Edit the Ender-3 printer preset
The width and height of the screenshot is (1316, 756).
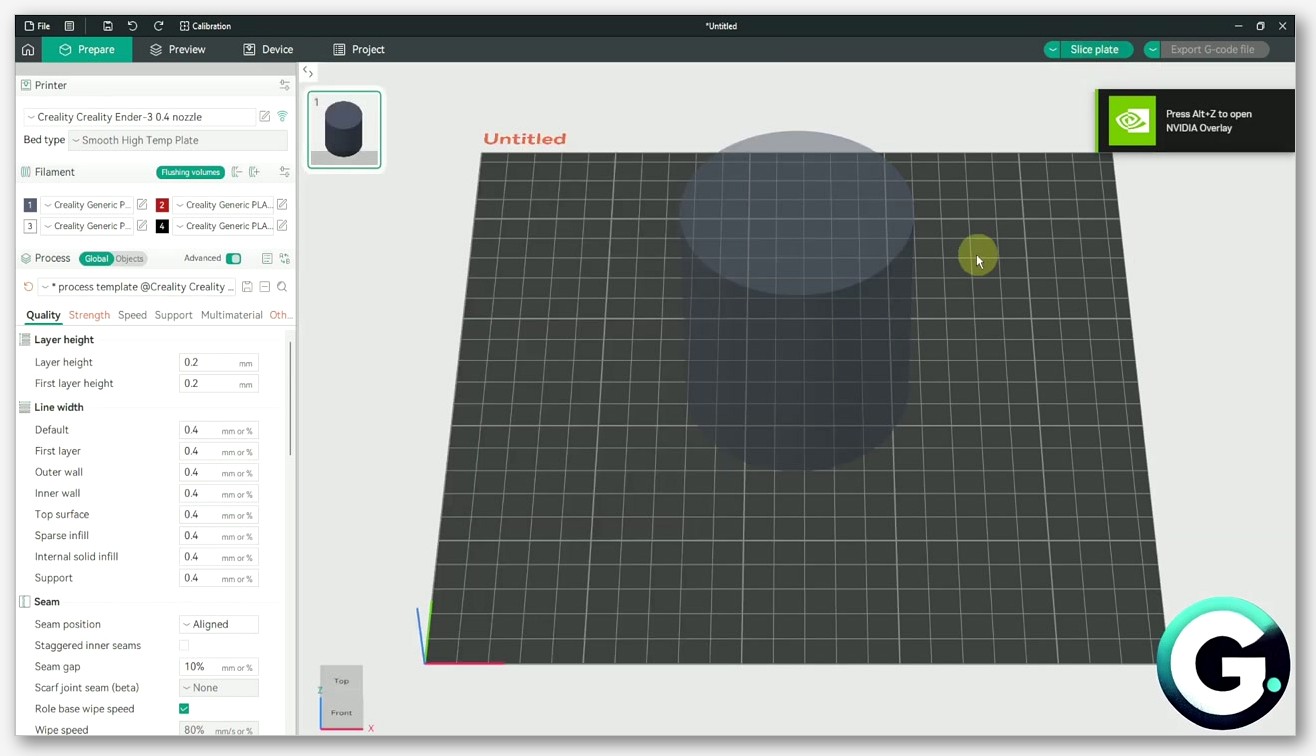coord(265,117)
